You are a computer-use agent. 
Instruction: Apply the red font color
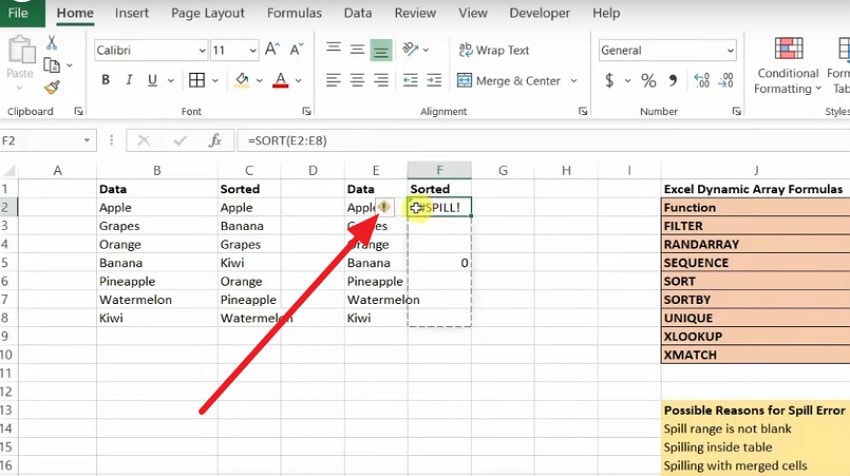[x=280, y=80]
